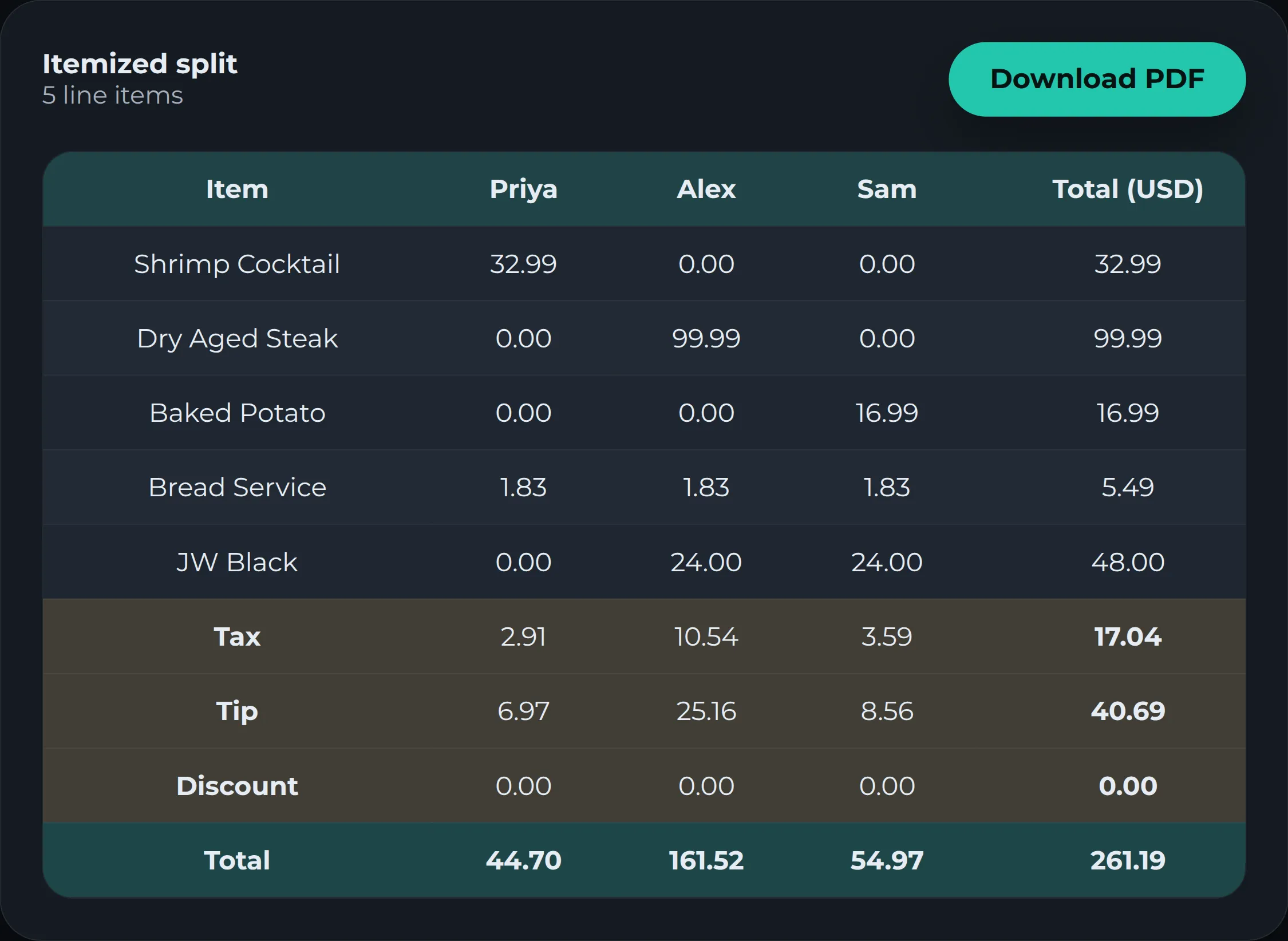The width and height of the screenshot is (1288, 941).
Task: Click Priya's 44.70 grand total
Action: coord(523,860)
